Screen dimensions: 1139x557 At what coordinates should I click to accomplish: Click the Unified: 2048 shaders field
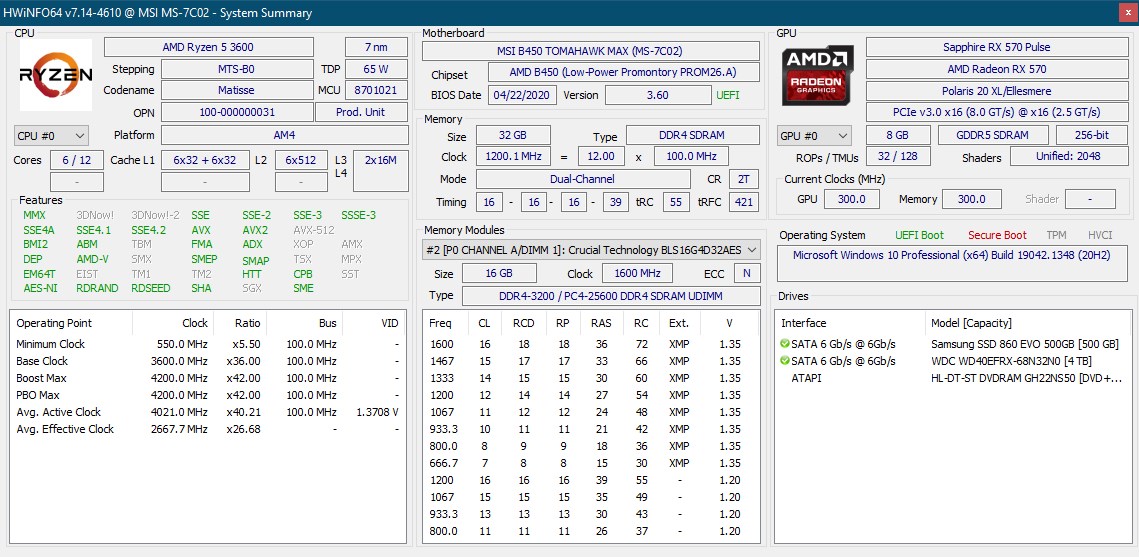(x=1069, y=156)
